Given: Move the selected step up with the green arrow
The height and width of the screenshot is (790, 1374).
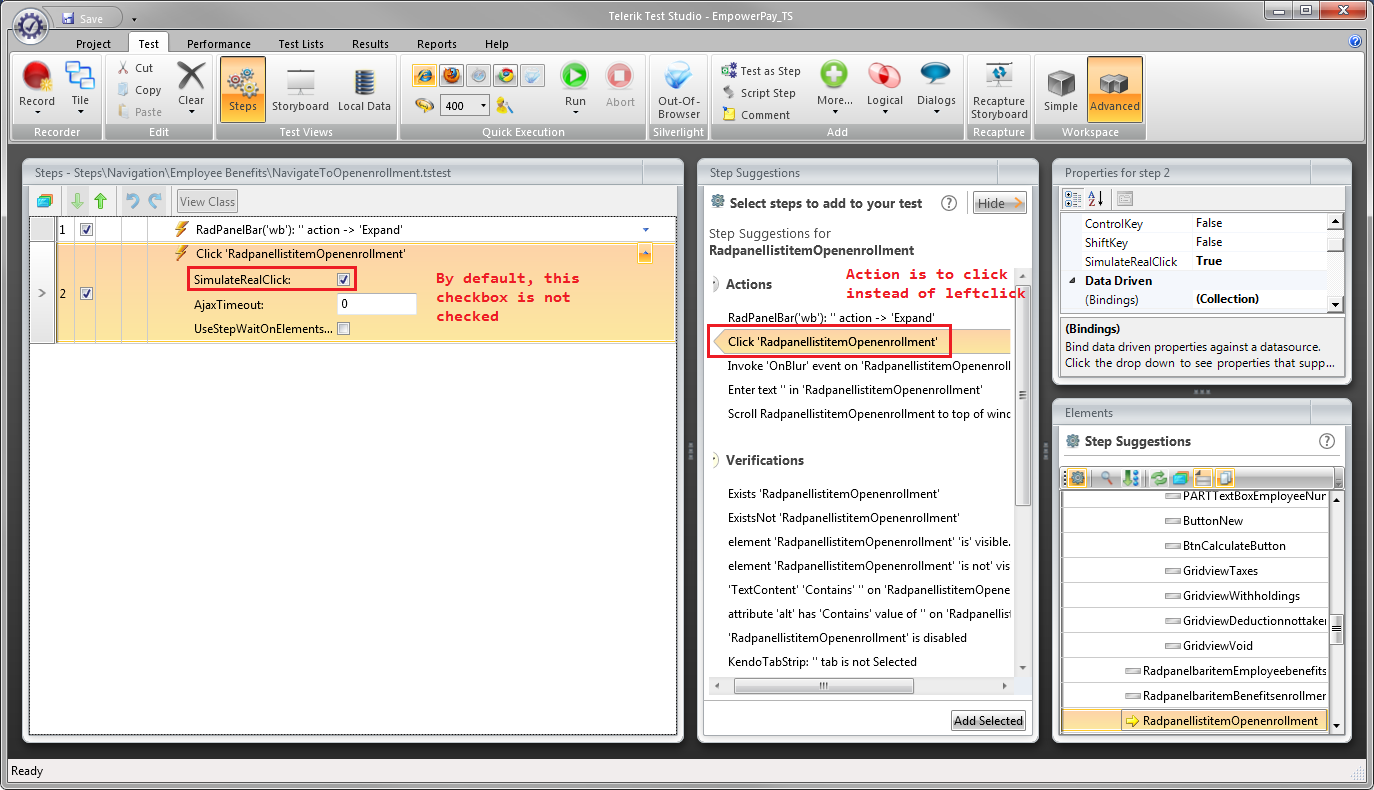Looking at the screenshot, I should pyautogui.click(x=100, y=201).
